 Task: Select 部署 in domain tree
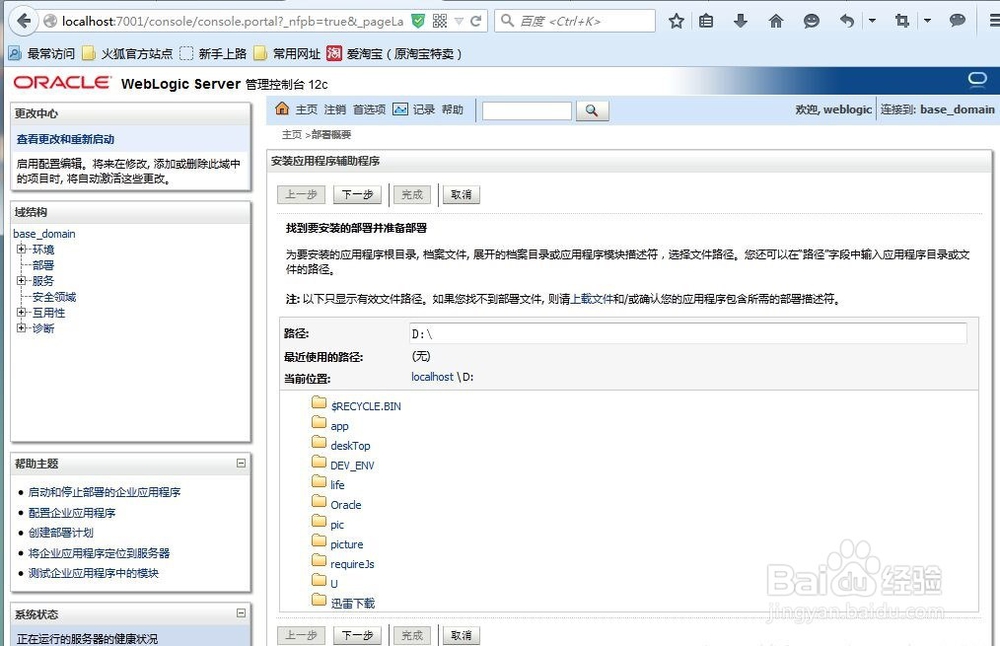coord(43,265)
